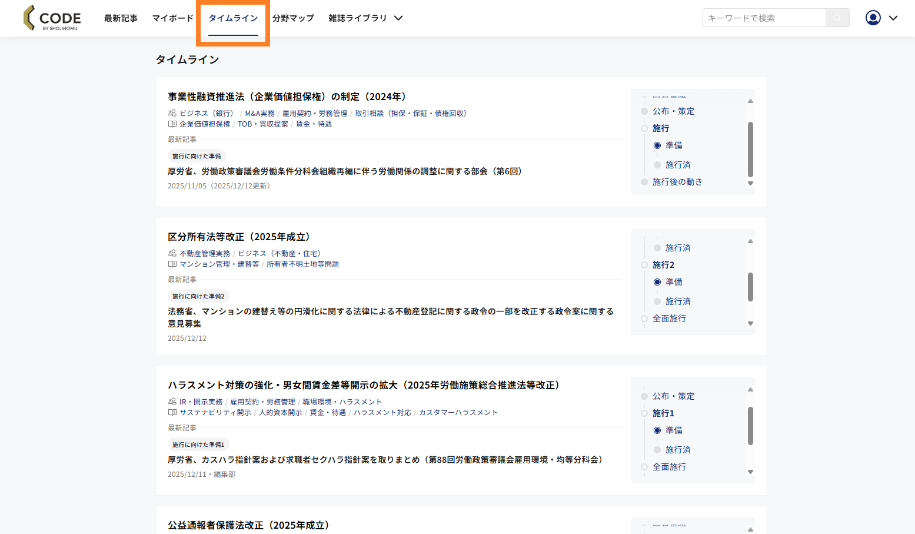Click book icon beside 企業価値担保権 tag
Screen dimensions: 915x534
point(172,124)
